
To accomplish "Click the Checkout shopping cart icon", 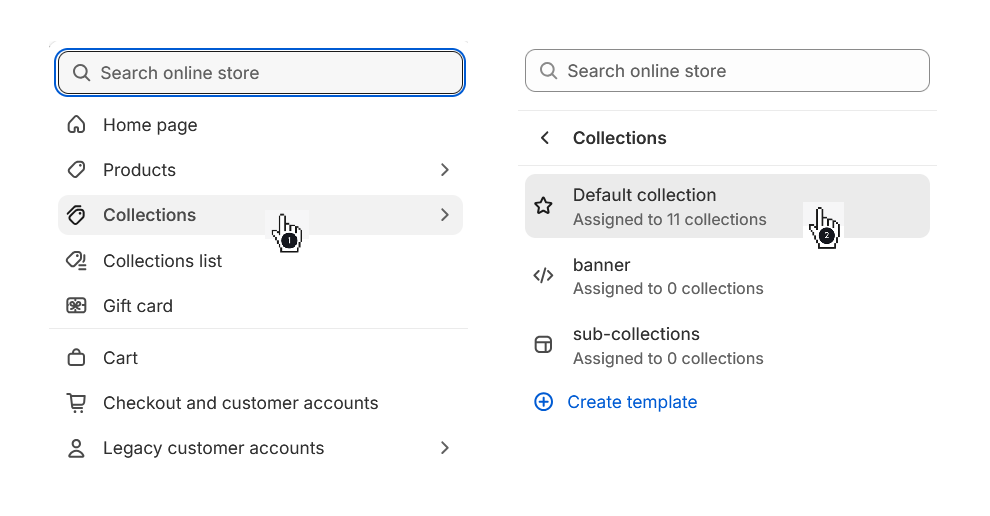I will [x=76, y=403].
